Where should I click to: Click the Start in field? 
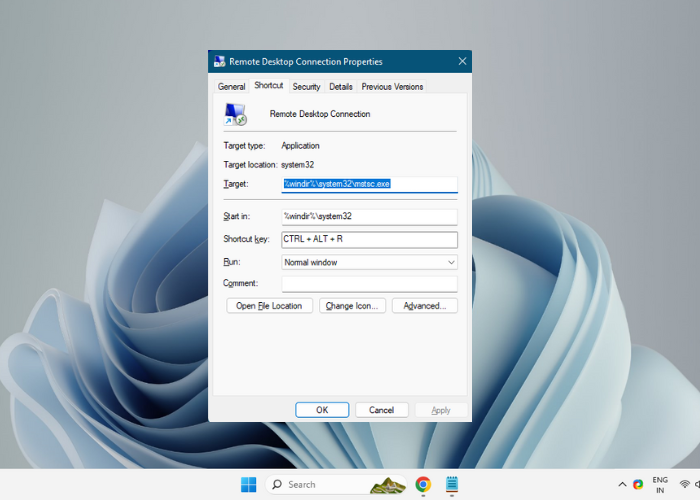[x=369, y=217]
